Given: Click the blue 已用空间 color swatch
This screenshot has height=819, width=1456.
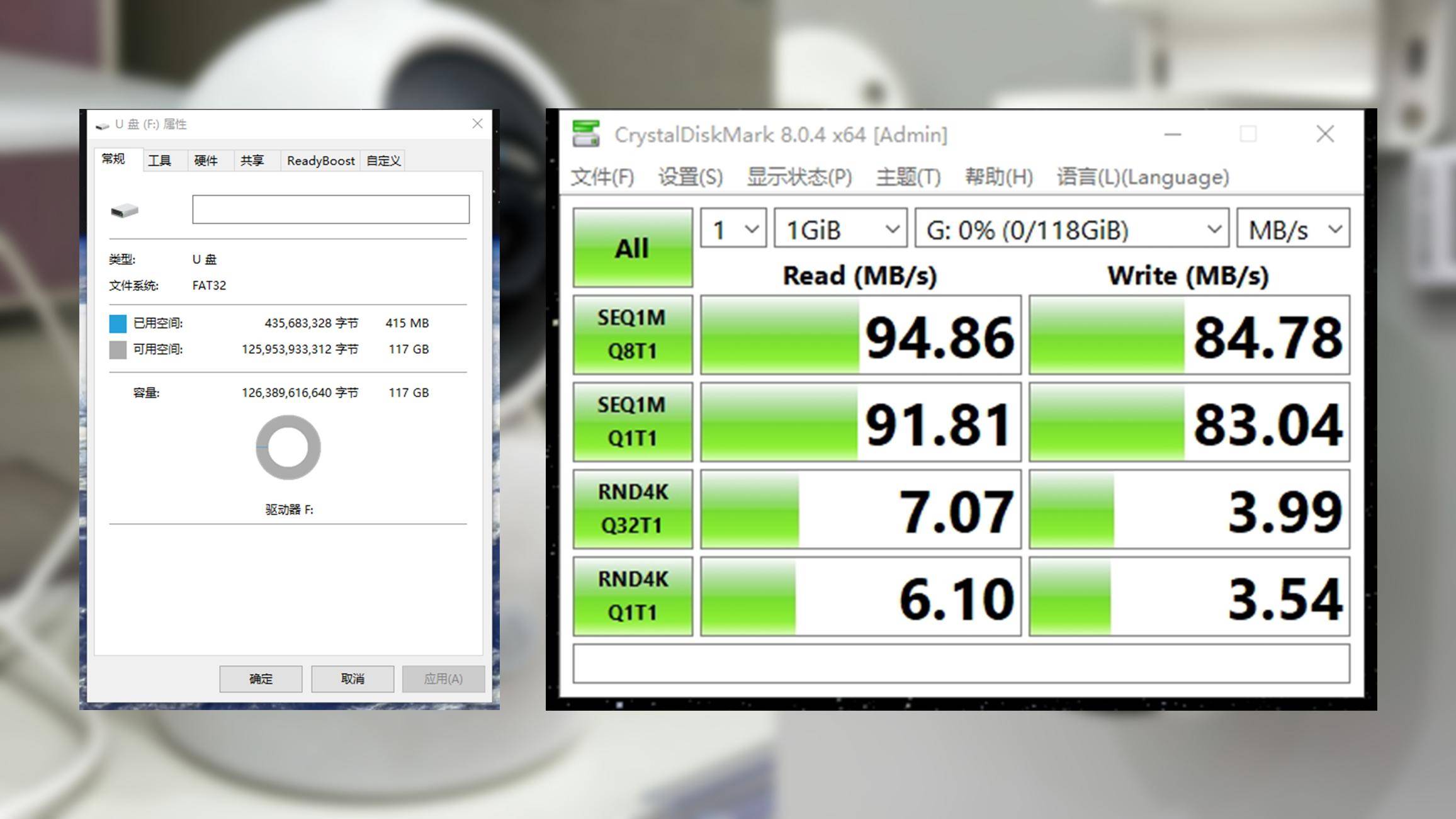Looking at the screenshot, I should 118,324.
